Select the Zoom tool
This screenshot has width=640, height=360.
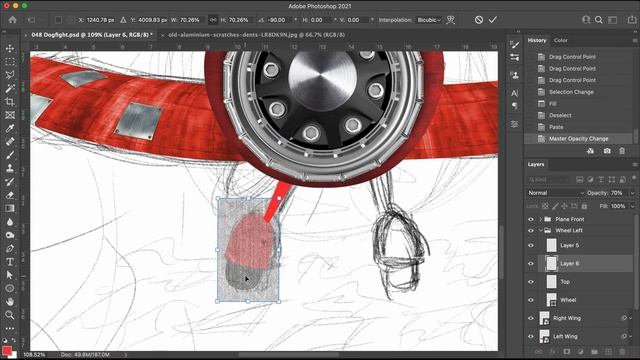(x=10, y=315)
